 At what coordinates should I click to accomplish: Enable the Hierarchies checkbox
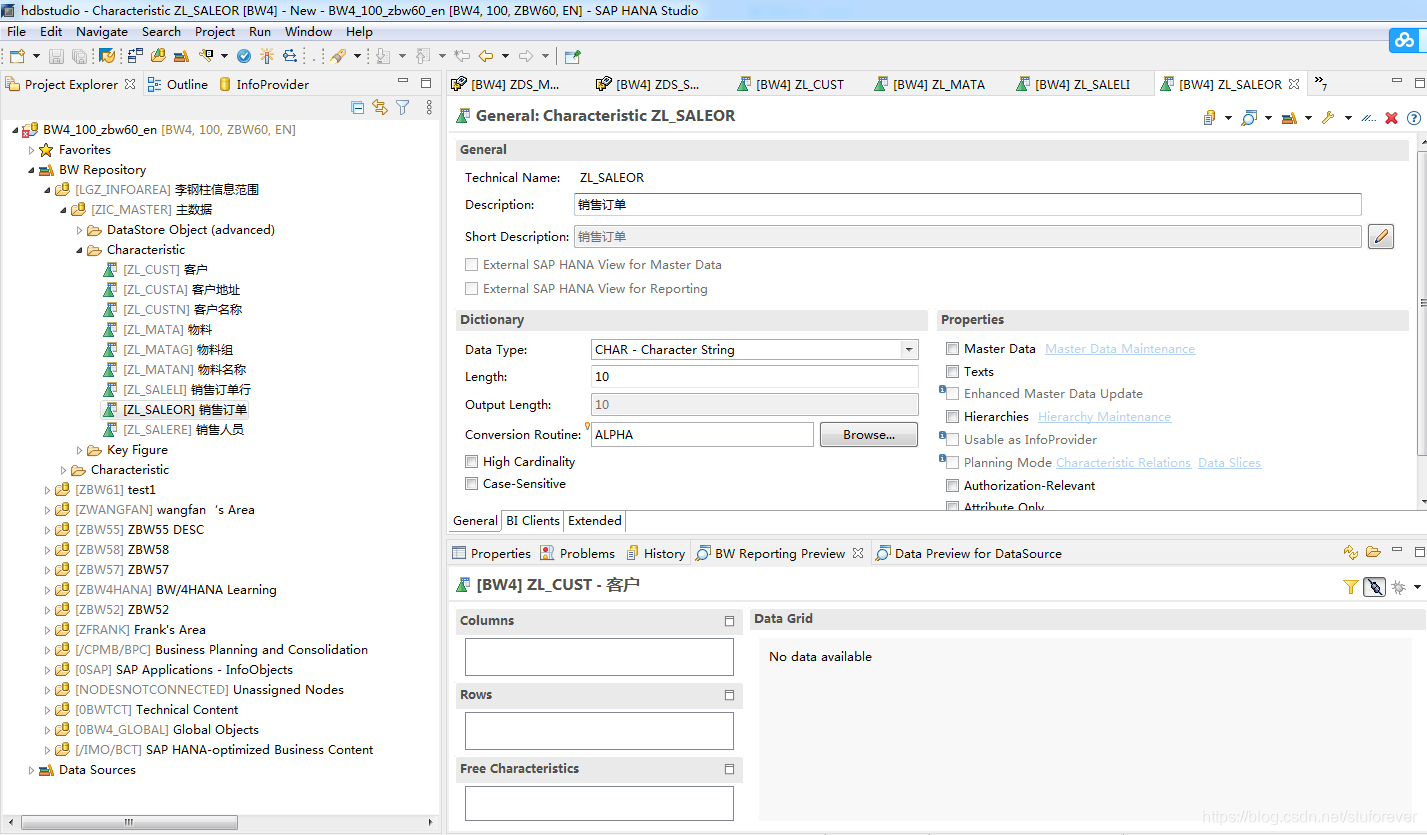coord(953,416)
